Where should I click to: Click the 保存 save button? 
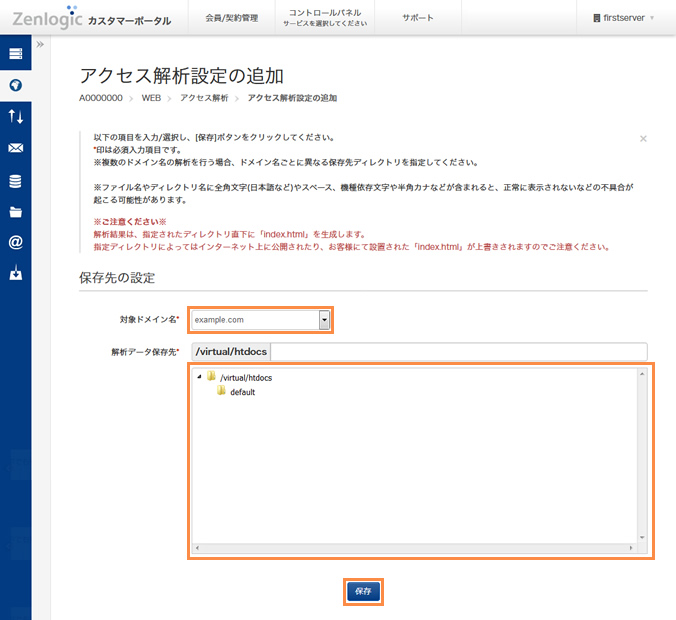pos(363,591)
